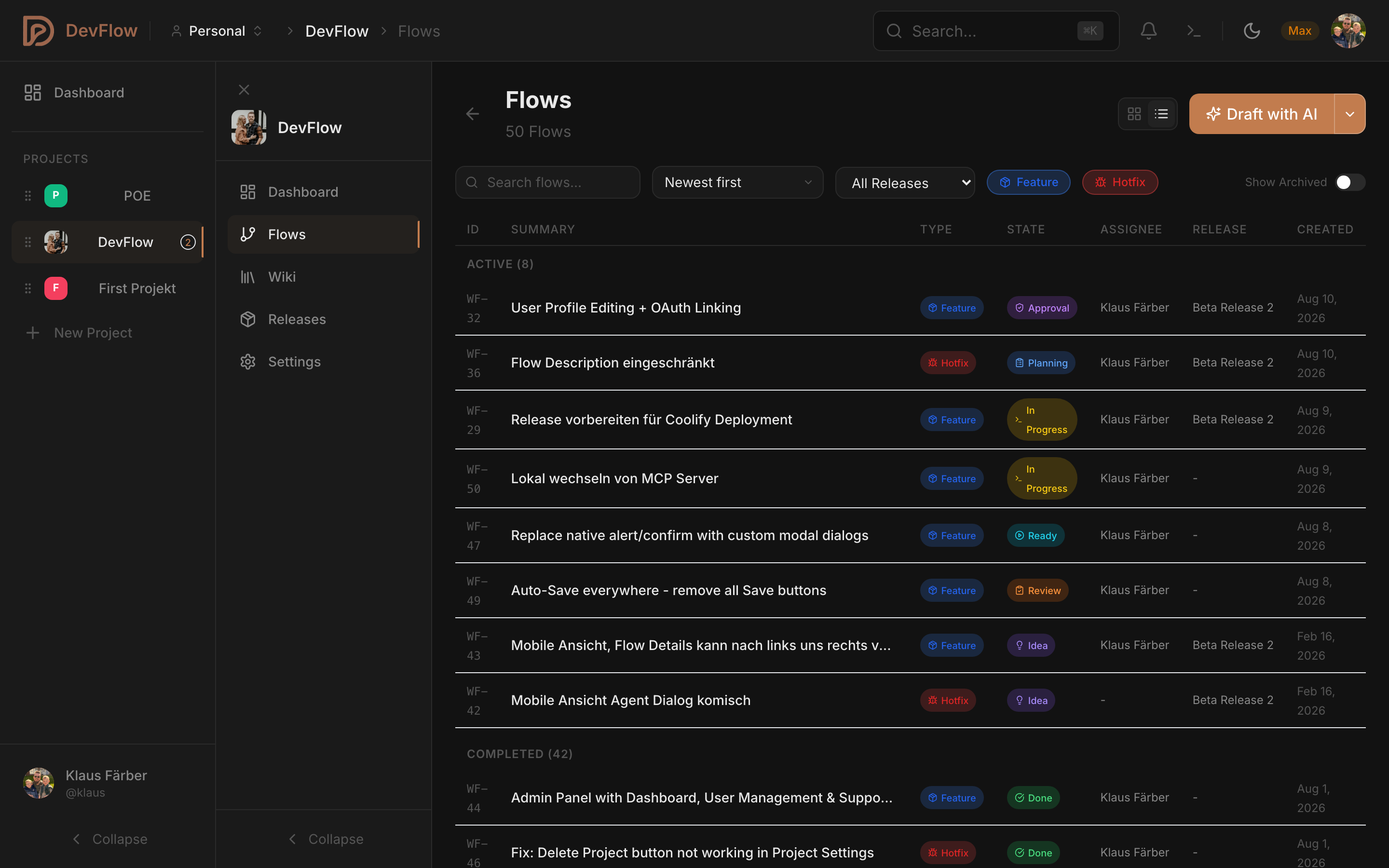
Task: Select the POE project
Action: [108, 196]
